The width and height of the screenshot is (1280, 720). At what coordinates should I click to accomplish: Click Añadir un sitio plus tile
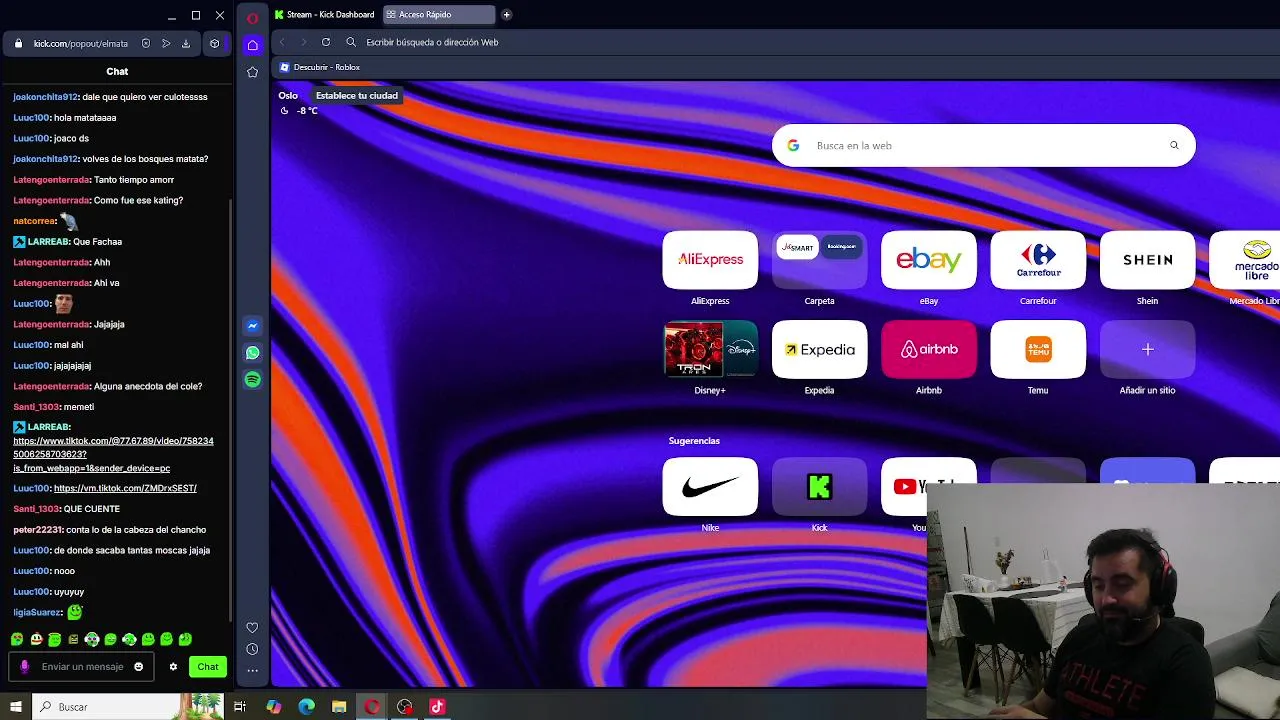[x=1147, y=349]
